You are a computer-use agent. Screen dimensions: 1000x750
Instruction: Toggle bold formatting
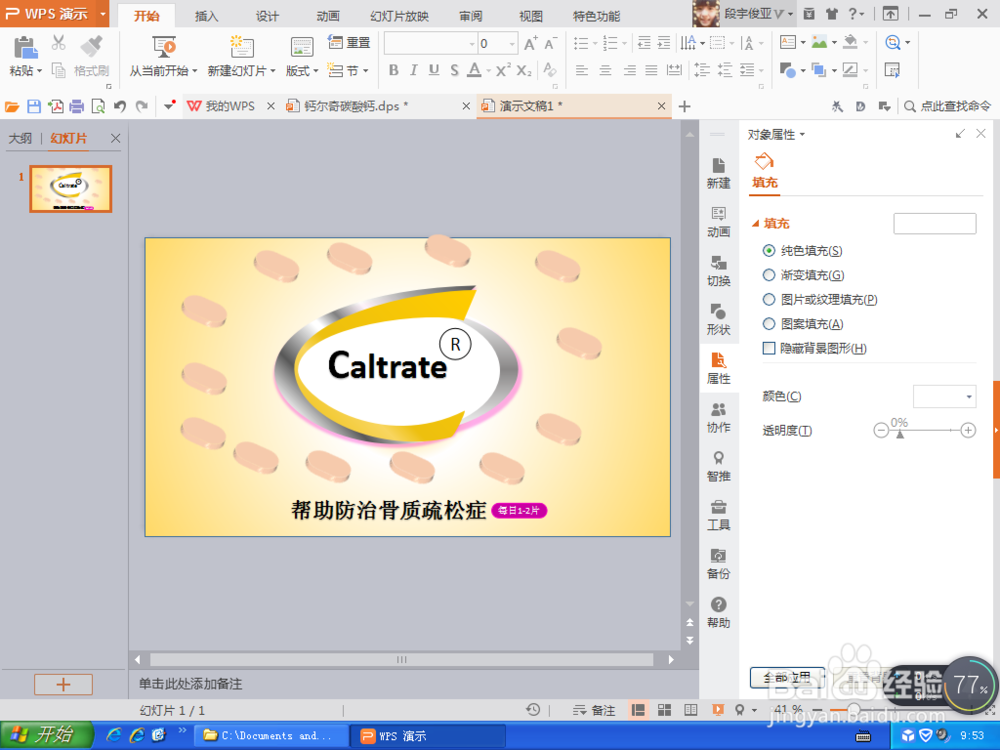click(393, 70)
